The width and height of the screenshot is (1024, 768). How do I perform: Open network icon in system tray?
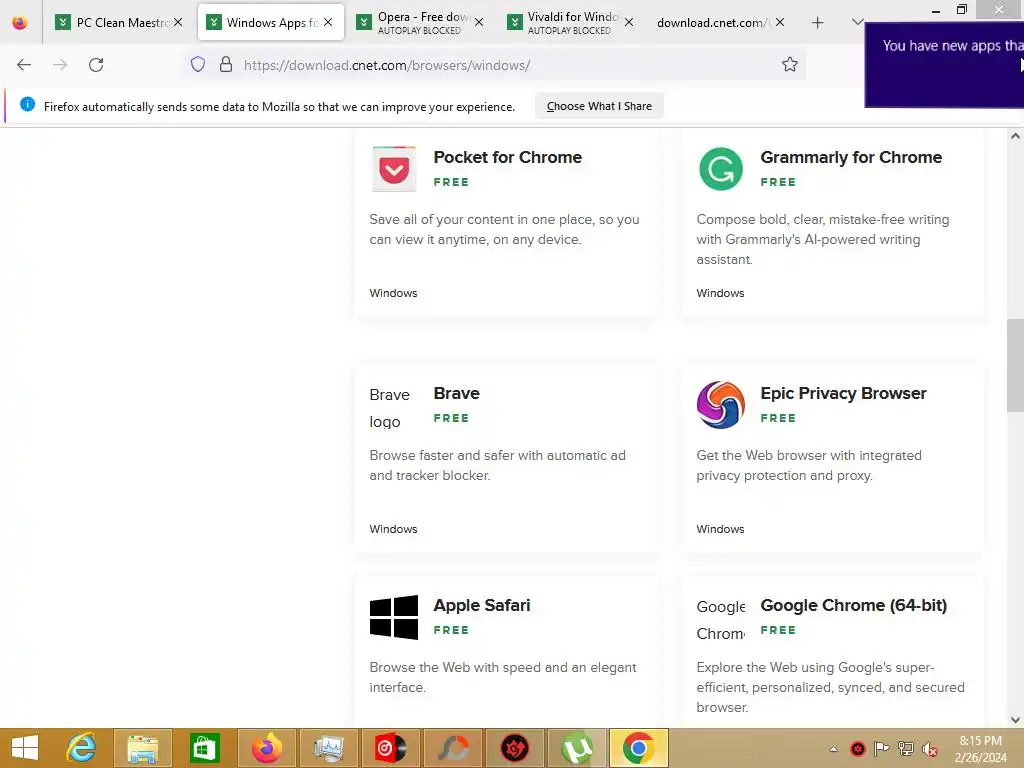coord(906,748)
